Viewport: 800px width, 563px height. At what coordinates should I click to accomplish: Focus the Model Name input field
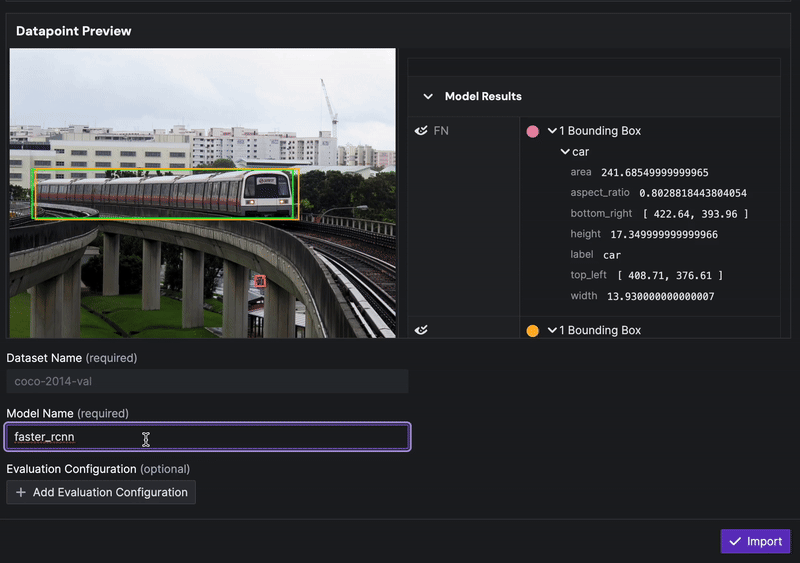point(207,437)
